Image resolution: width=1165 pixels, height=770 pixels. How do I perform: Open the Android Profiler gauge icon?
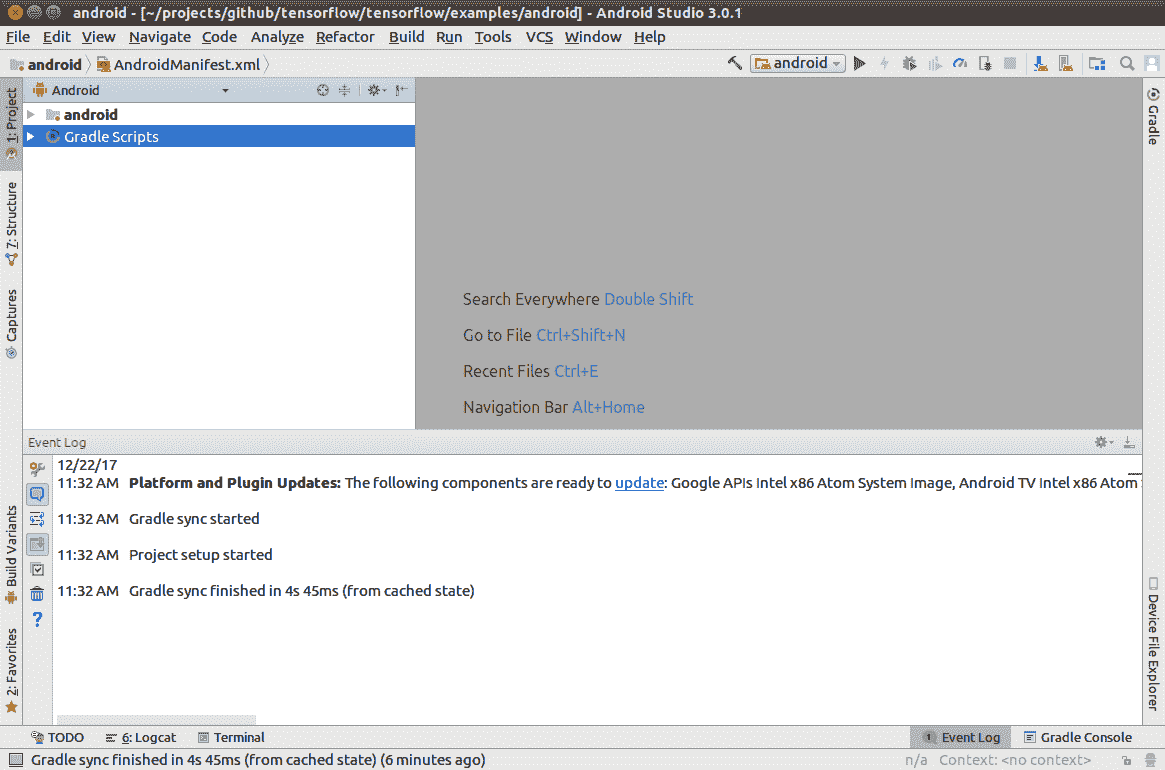pyautogui.click(x=960, y=63)
